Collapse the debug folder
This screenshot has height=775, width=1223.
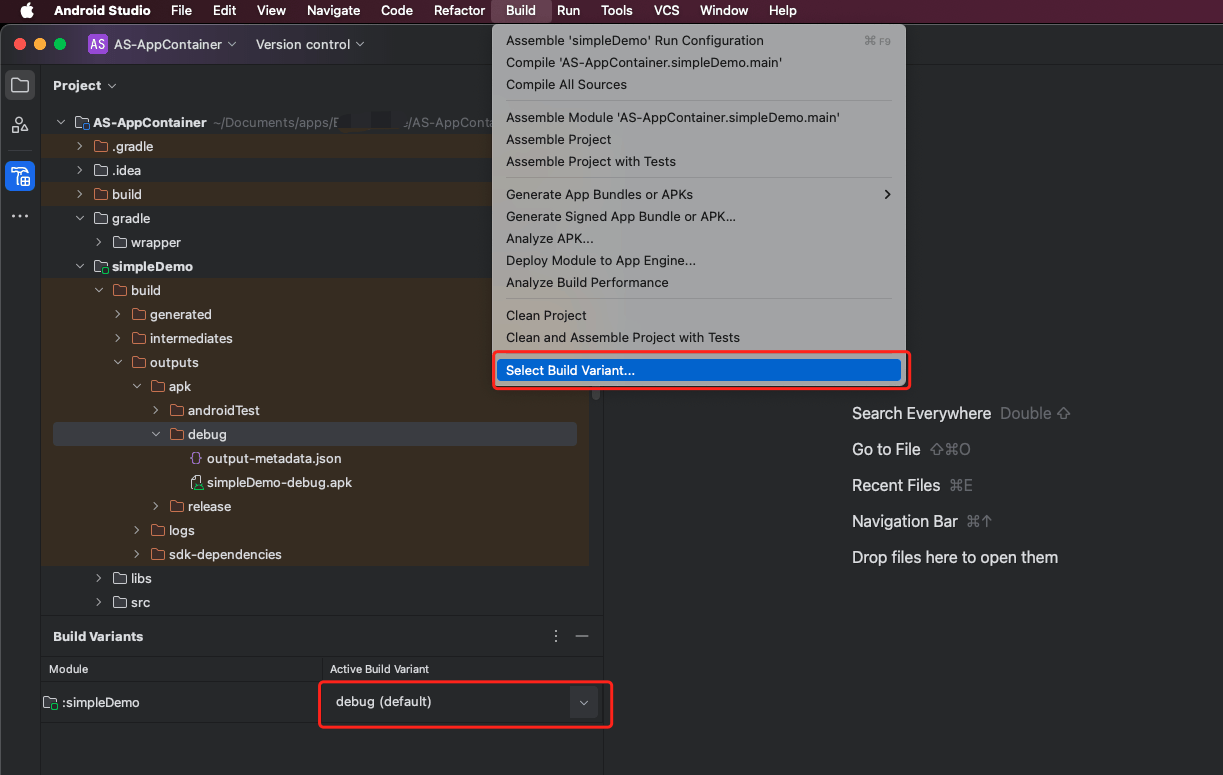pyautogui.click(x=156, y=435)
